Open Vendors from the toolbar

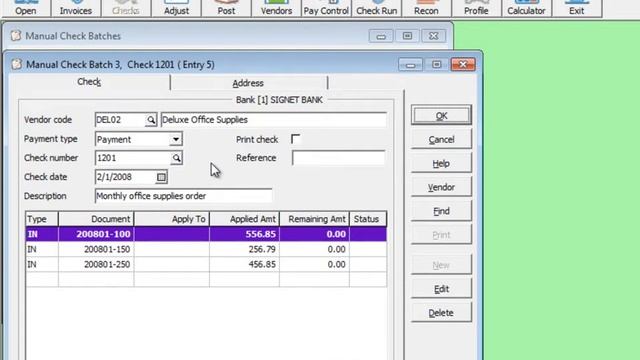276,8
